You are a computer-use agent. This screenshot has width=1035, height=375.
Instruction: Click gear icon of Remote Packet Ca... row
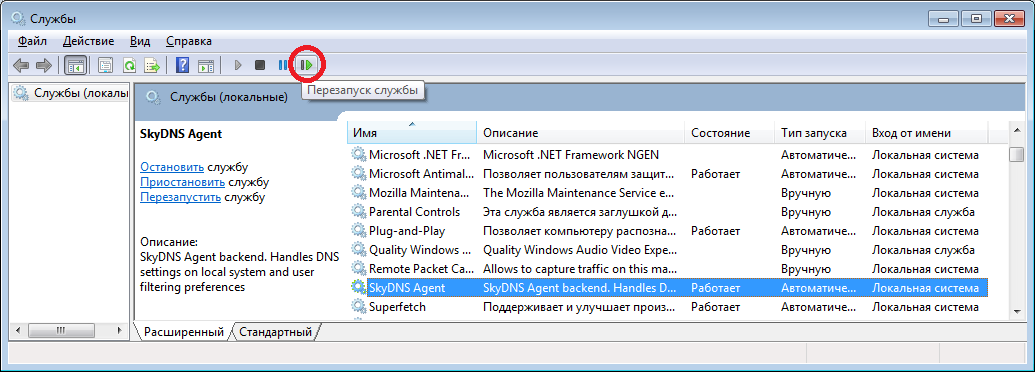click(x=358, y=269)
